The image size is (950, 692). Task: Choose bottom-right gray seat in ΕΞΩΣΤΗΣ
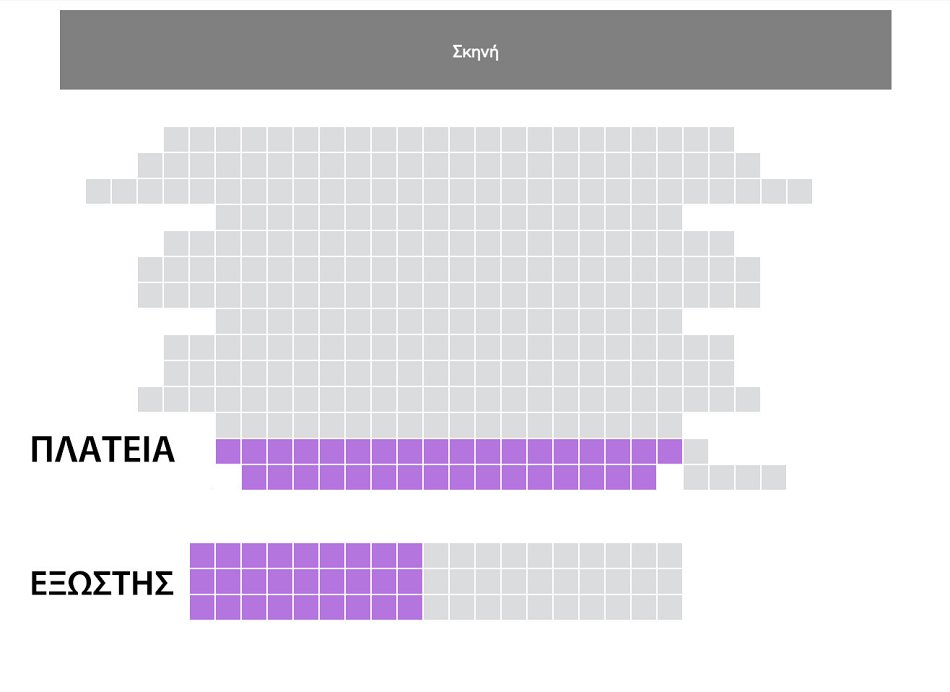coord(670,607)
